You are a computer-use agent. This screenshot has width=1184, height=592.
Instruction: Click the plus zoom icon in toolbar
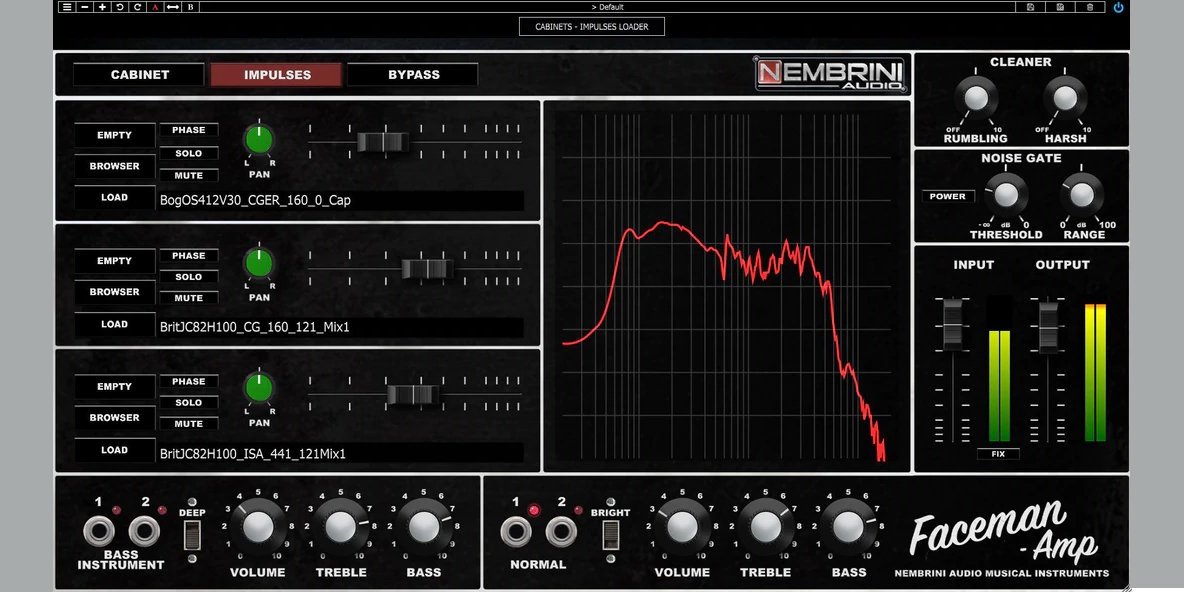click(102, 7)
